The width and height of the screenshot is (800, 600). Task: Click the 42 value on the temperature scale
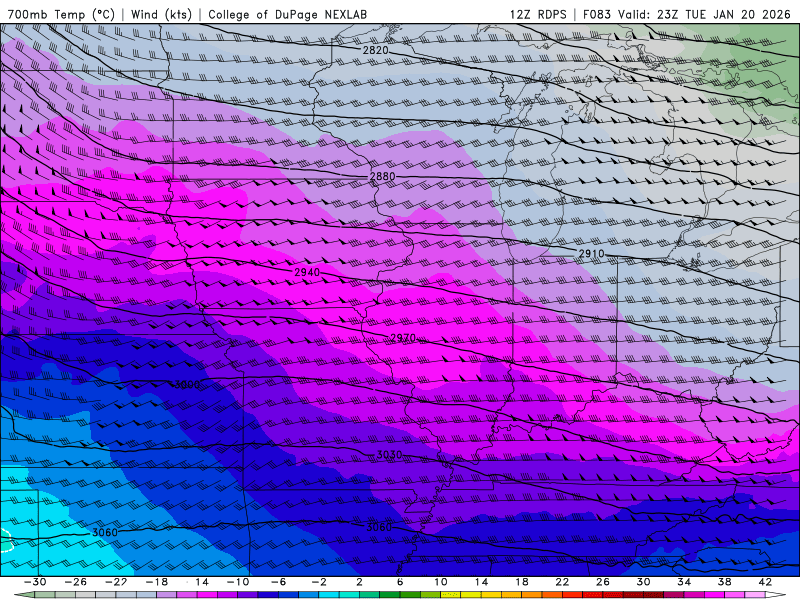point(765,582)
